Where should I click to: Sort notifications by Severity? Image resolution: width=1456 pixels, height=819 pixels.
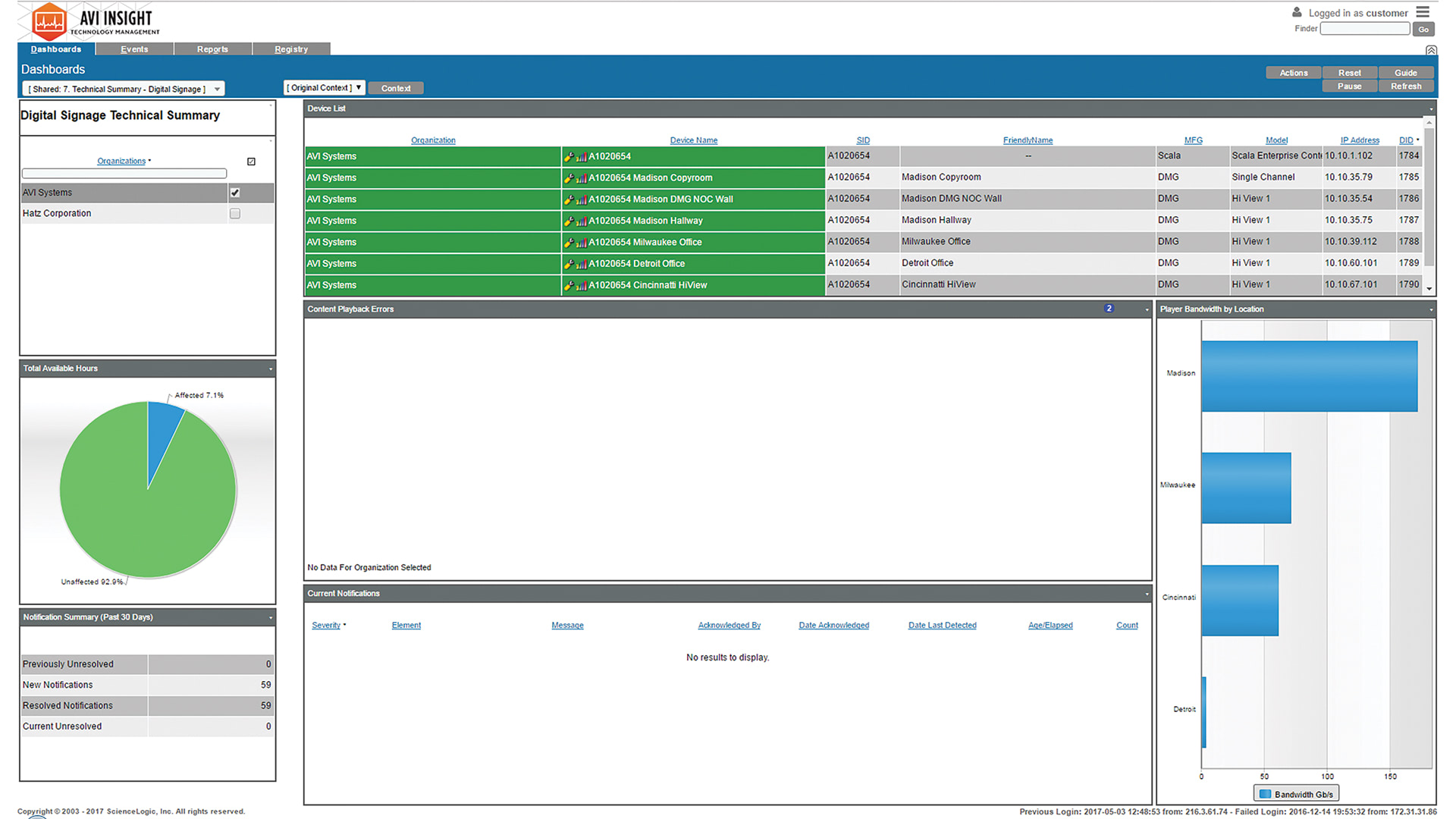pos(326,626)
